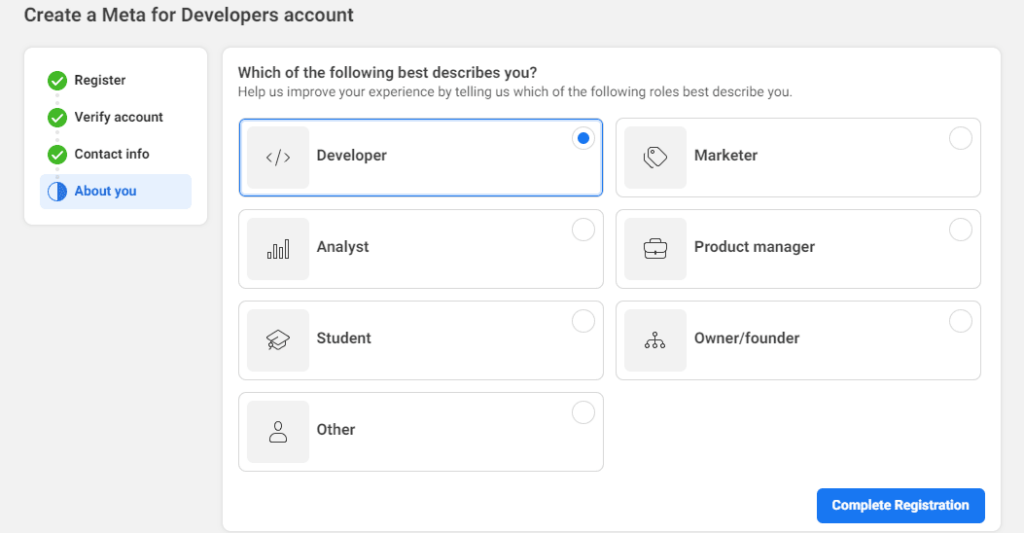Go to the Register step

99,80
